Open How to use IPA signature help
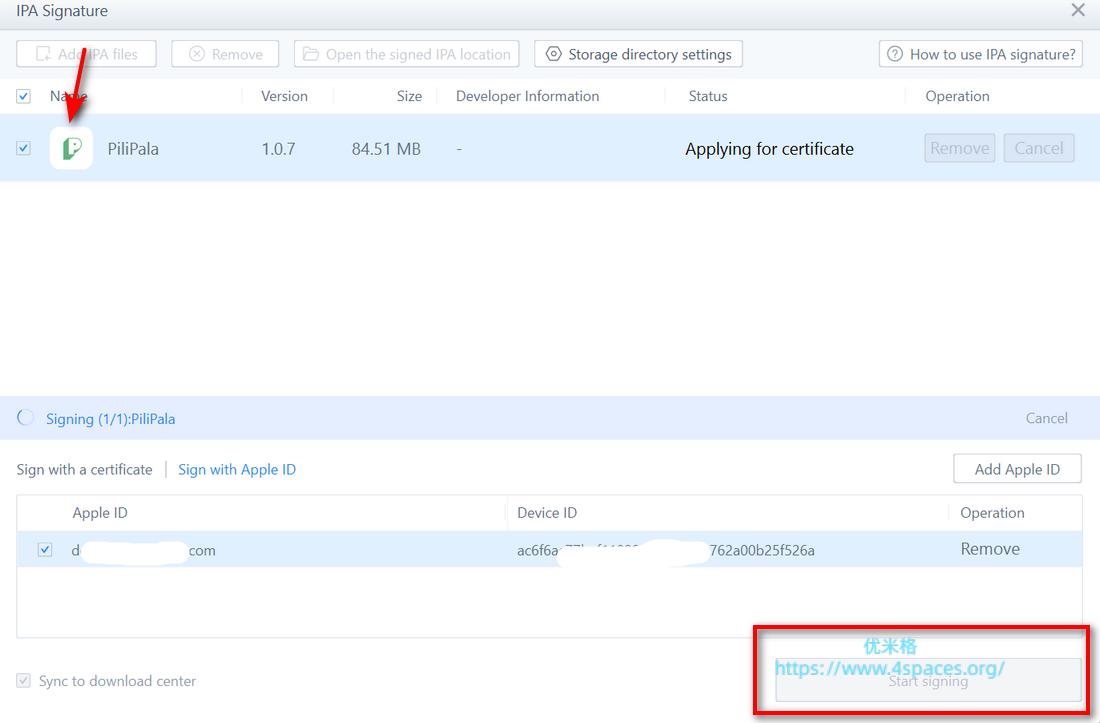Screen dimensions: 1100x723 tap(980, 54)
